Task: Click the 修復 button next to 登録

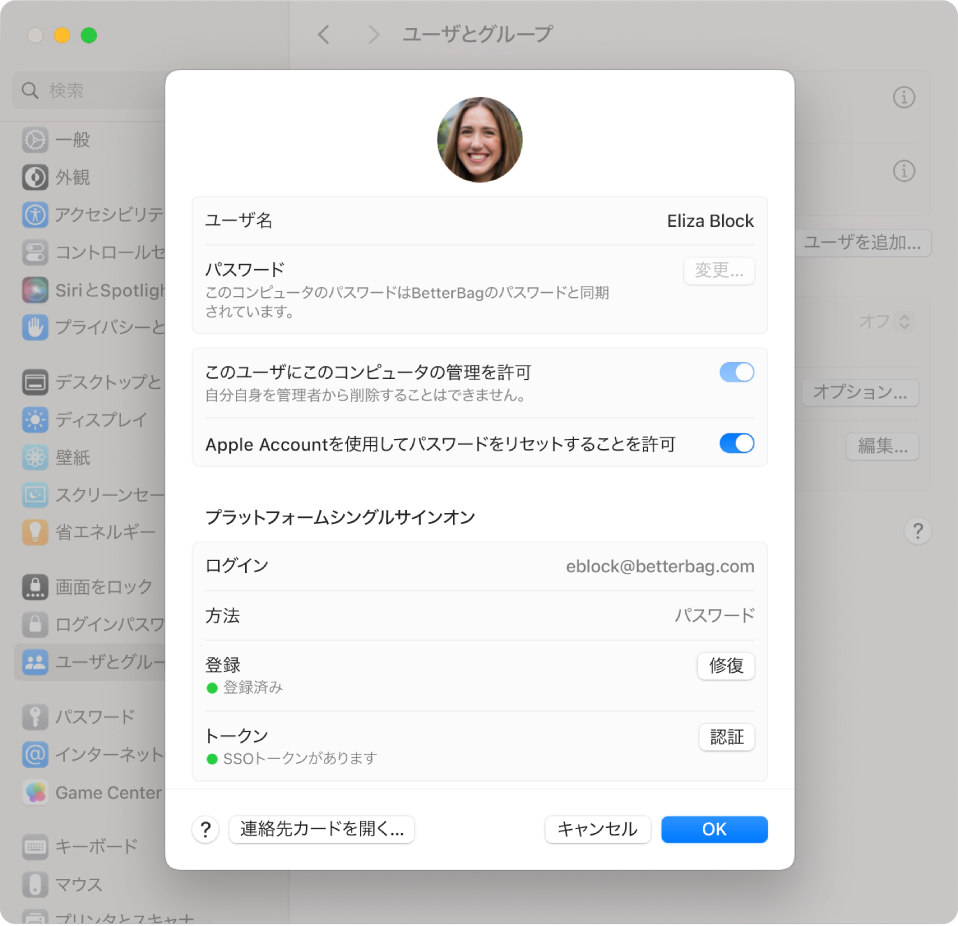Action: (725, 666)
